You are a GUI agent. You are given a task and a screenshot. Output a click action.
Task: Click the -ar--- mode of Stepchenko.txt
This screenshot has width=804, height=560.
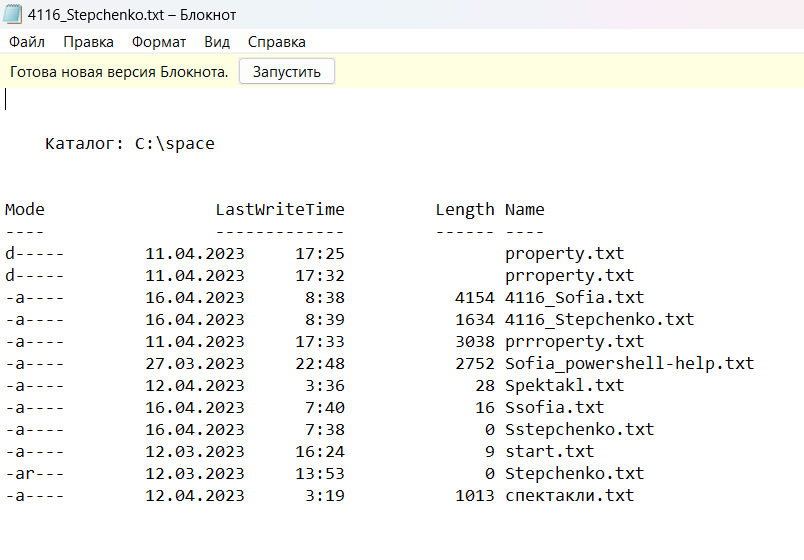[x=35, y=473]
